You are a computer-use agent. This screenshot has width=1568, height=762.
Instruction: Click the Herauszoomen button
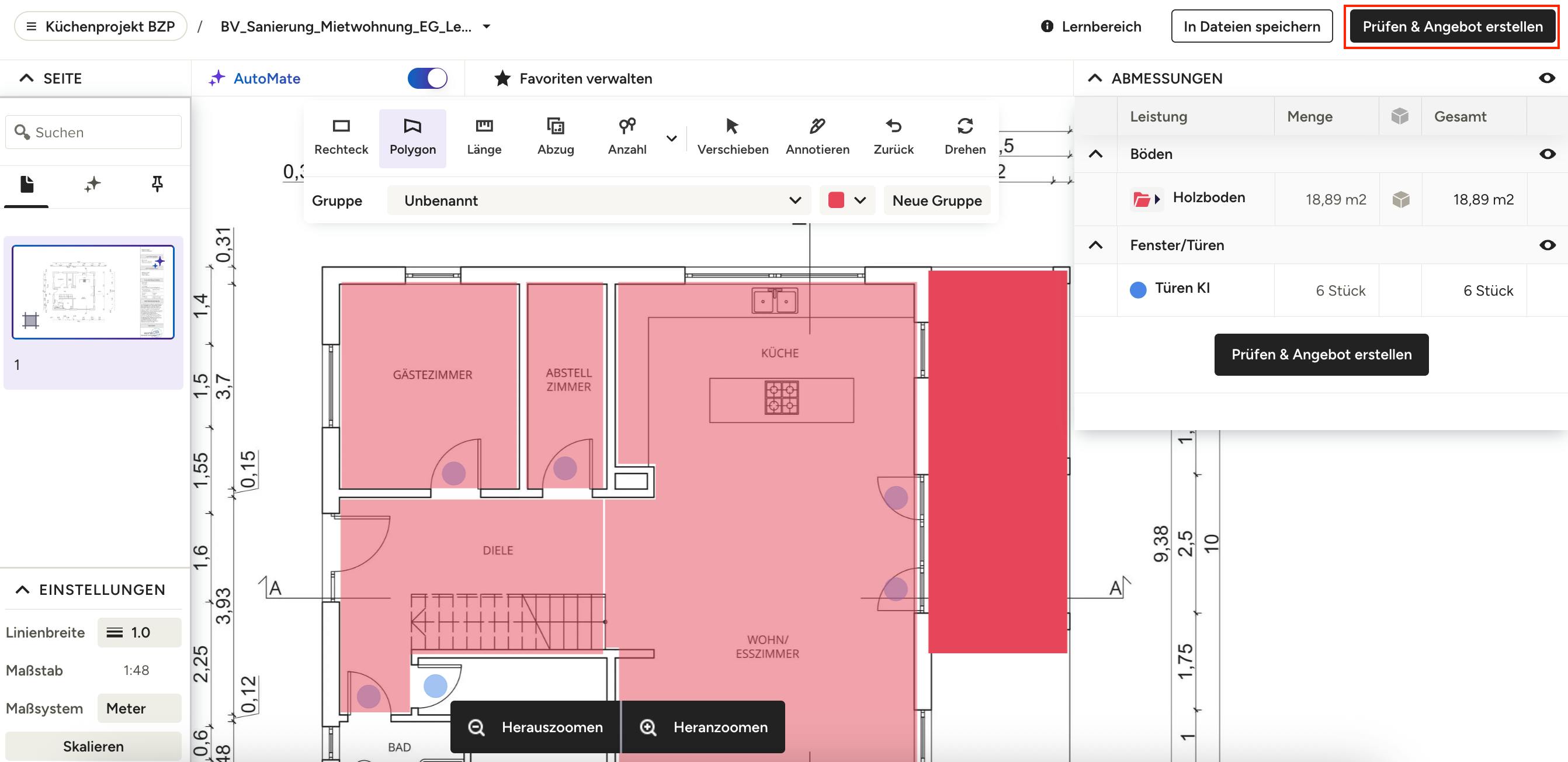tap(535, 728)
